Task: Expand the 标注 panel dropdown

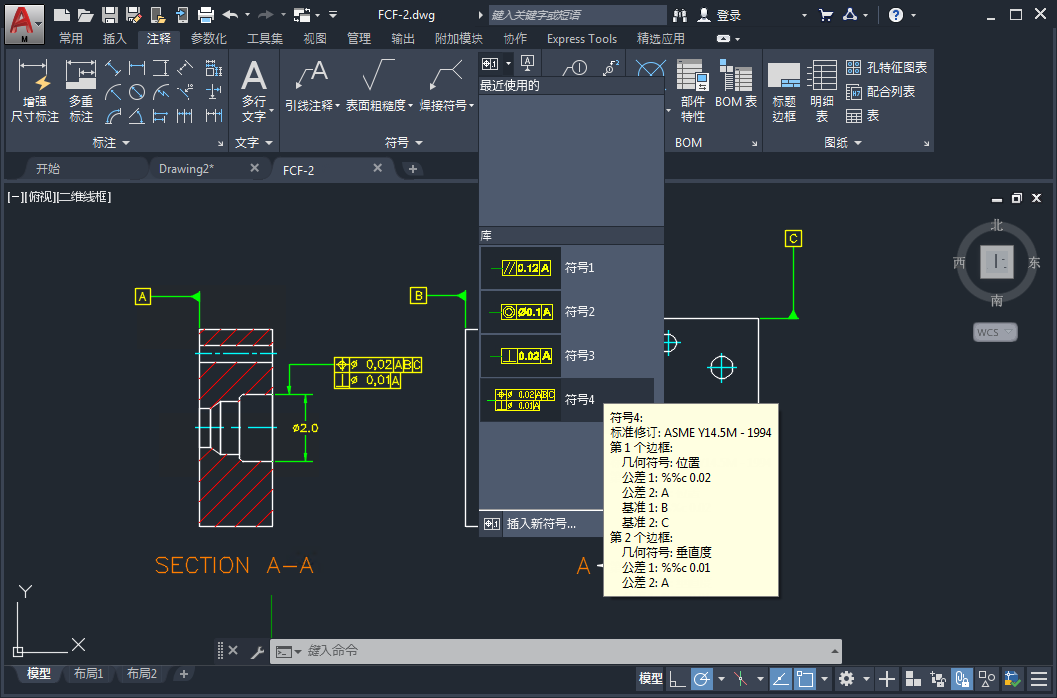Action: 111,143
